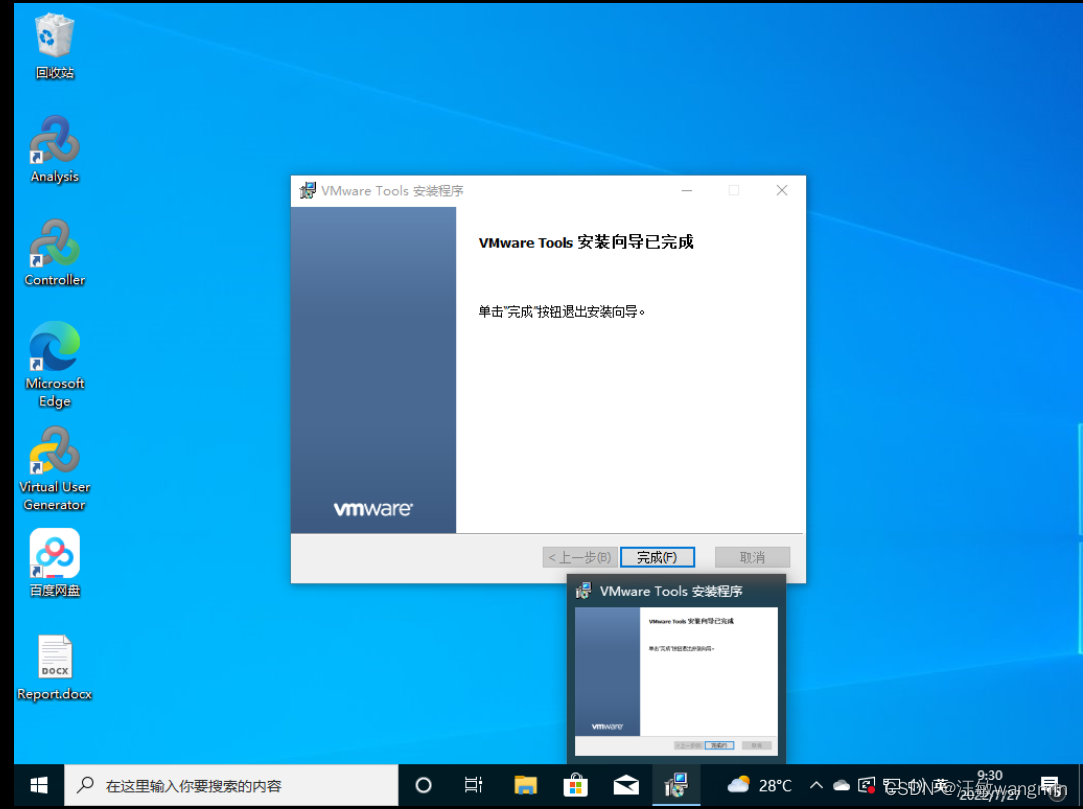Click the taskbar search box
Image resolution: width=1083 pixels, height=809 pixels.
click(x=231, y=786)
